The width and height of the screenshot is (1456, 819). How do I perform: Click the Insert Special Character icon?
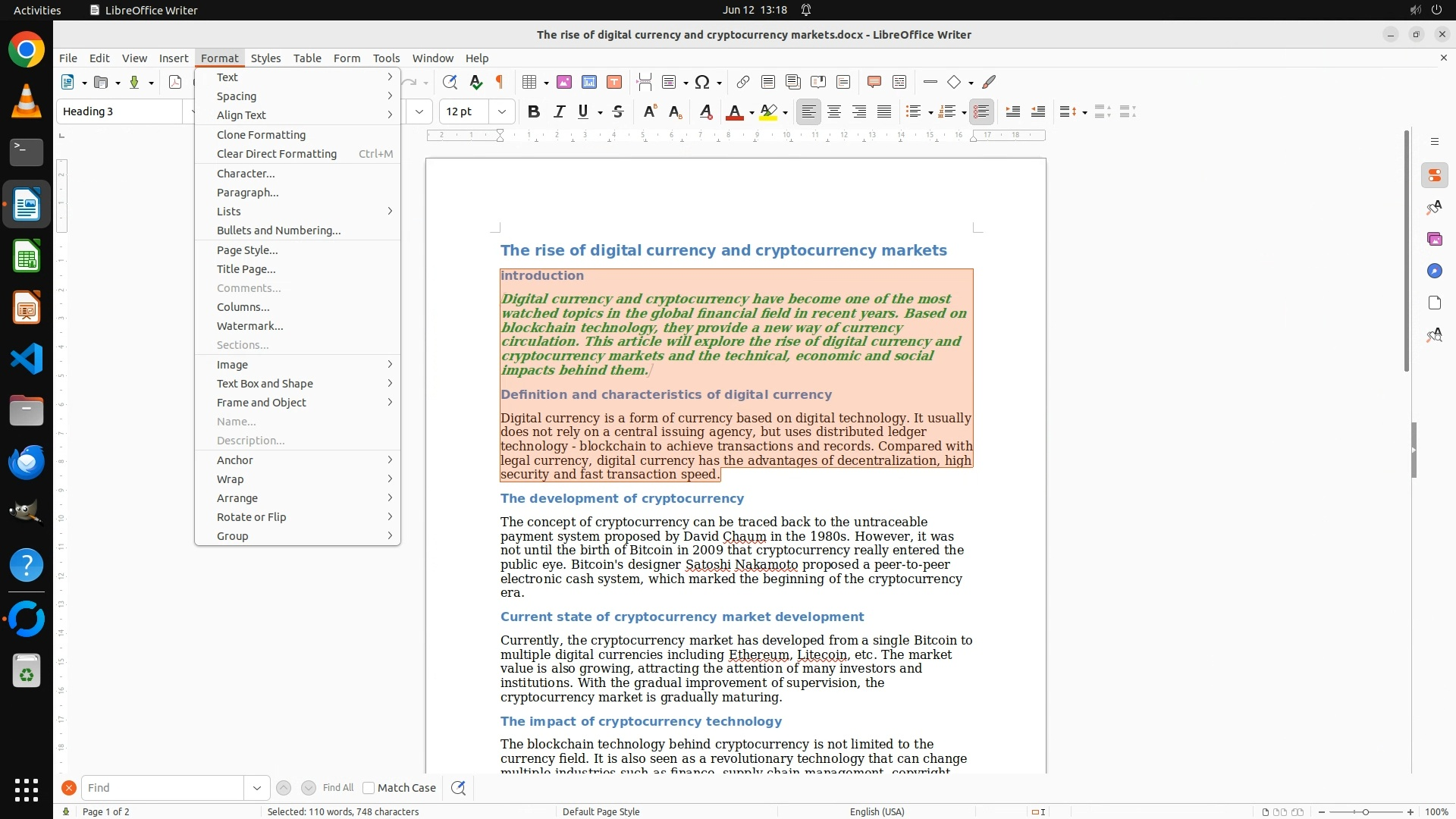702,82
